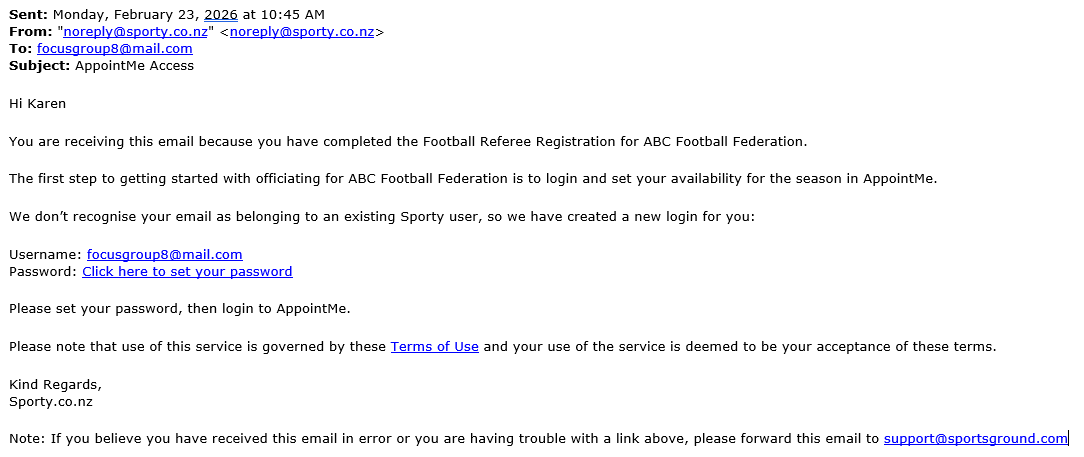This screenshot has width=1084, height=457.
Task: Click the 'AppointMe Access' subject text
Action: point(134,66)
